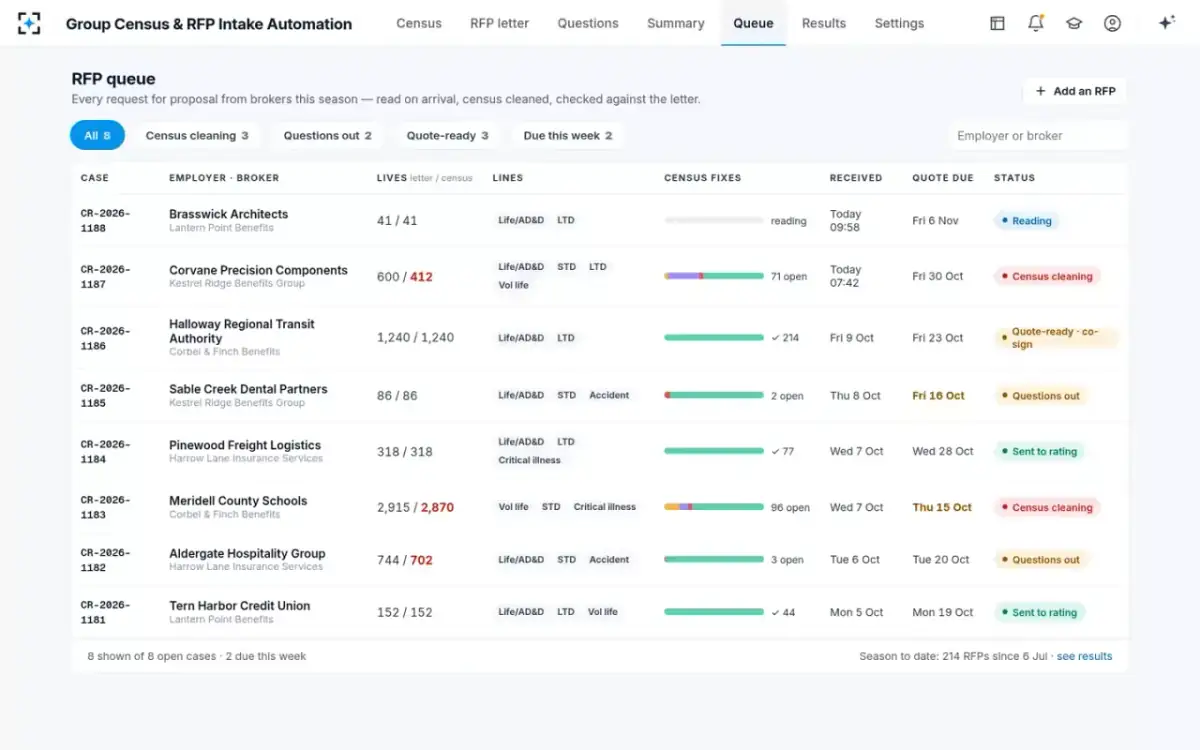Click case number CR-2026-1181
Image resolution: width=1200 pixels, height=750 pixels.
tap(105, 612)
